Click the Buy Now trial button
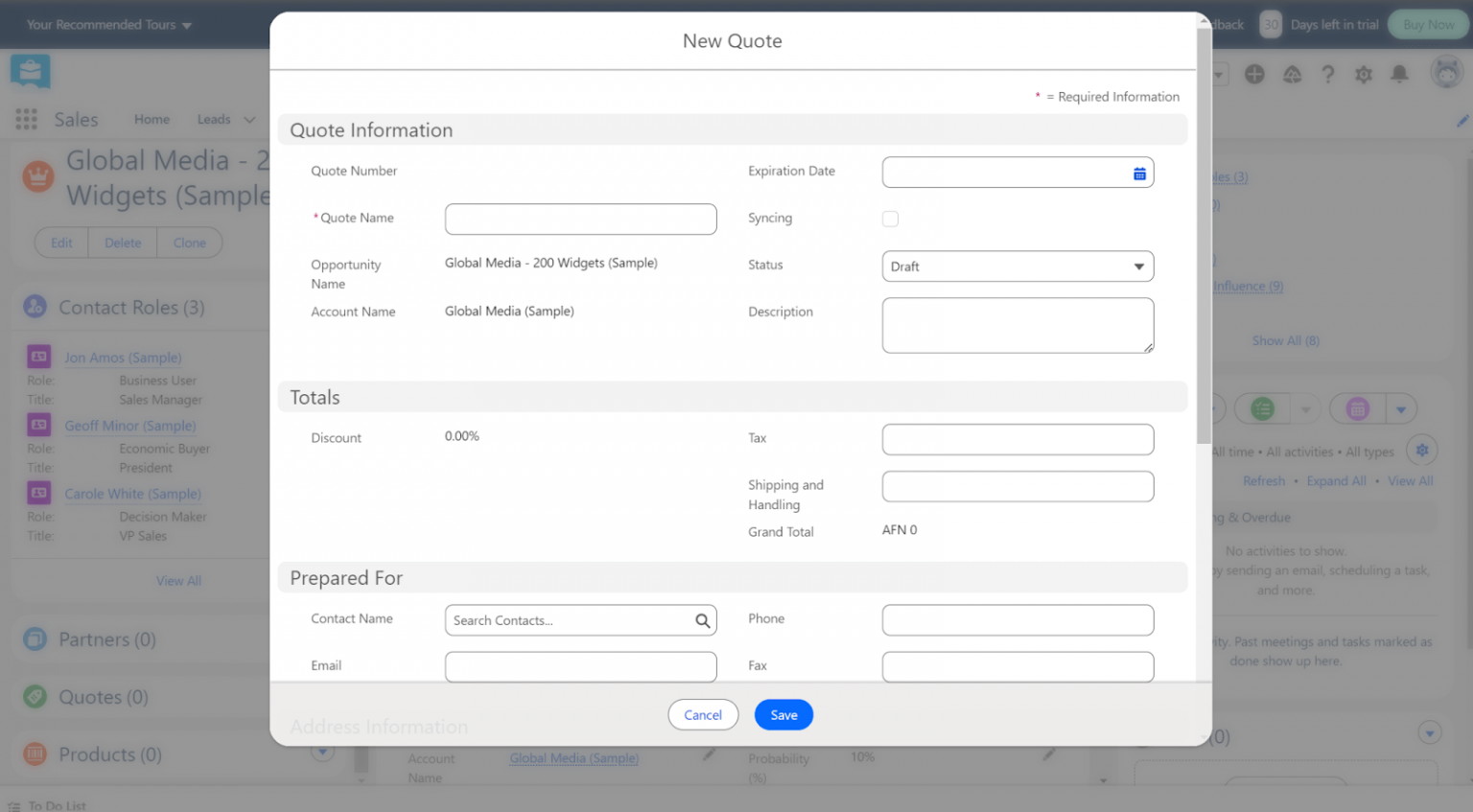The image size is (1473, 812). (x=1427, y=24)
